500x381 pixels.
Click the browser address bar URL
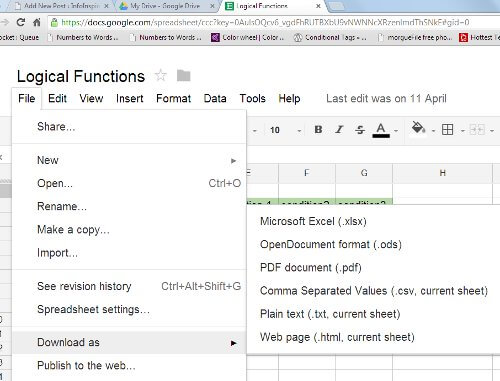(x=265, y=23)
